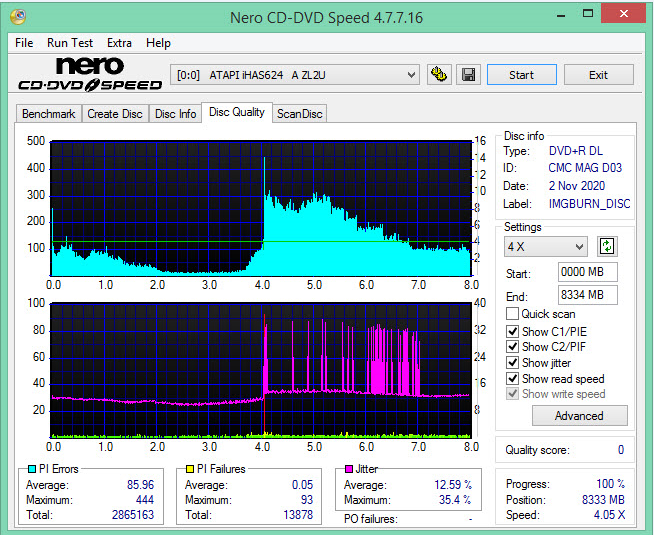Screen dimensions: 654x535
Task: Toggle Show jitter checkbox
Action: pos(512,362)
